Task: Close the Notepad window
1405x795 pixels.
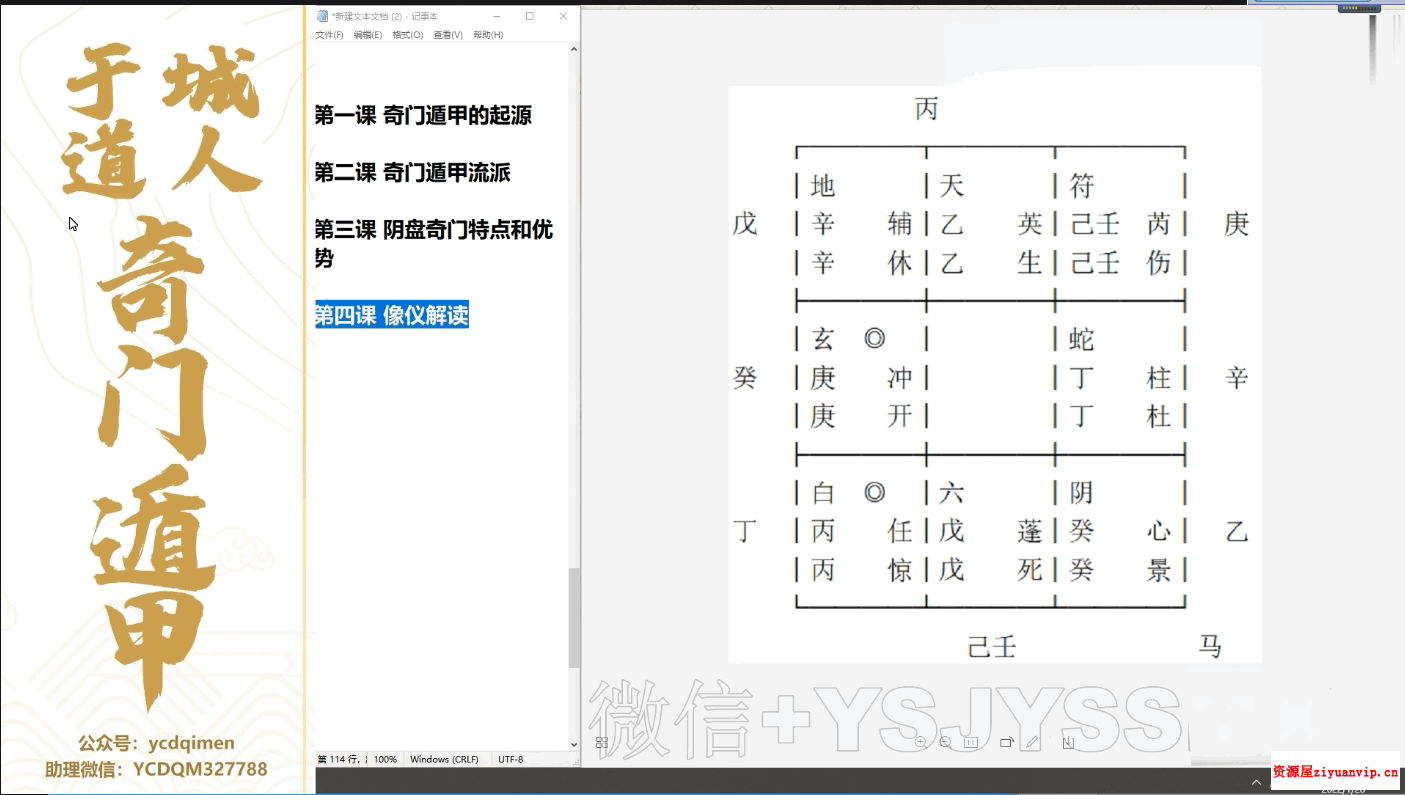Action: [563, 16]
